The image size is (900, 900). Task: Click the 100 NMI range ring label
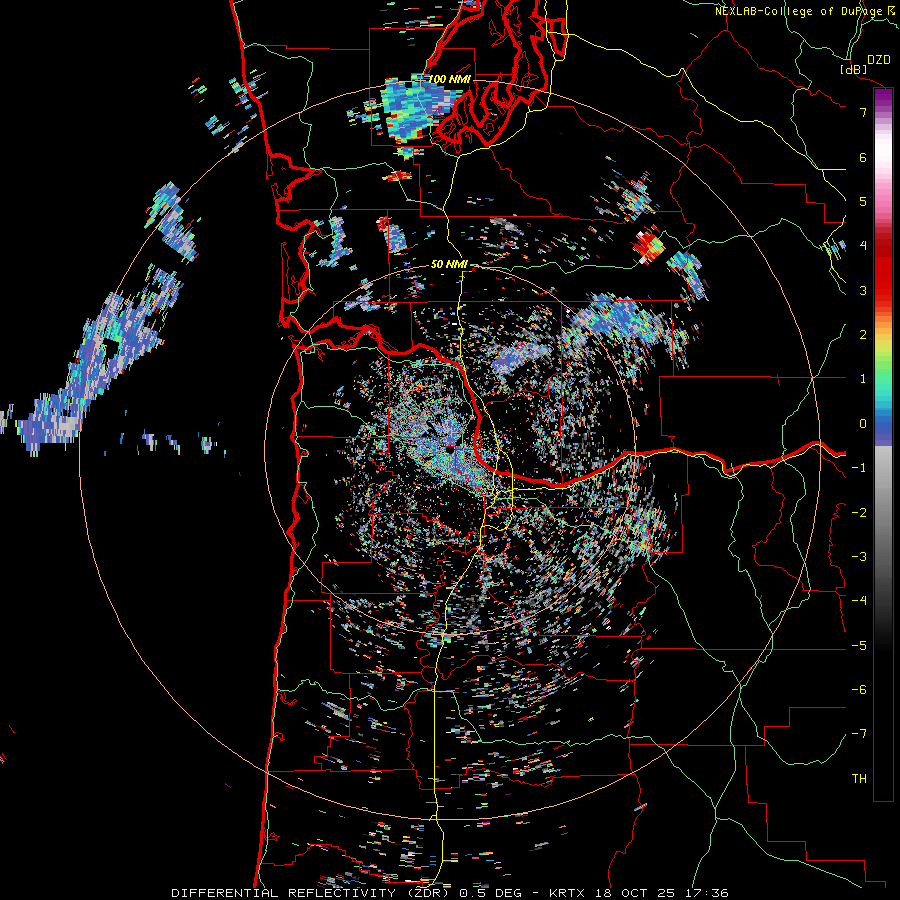coord(449,79)
